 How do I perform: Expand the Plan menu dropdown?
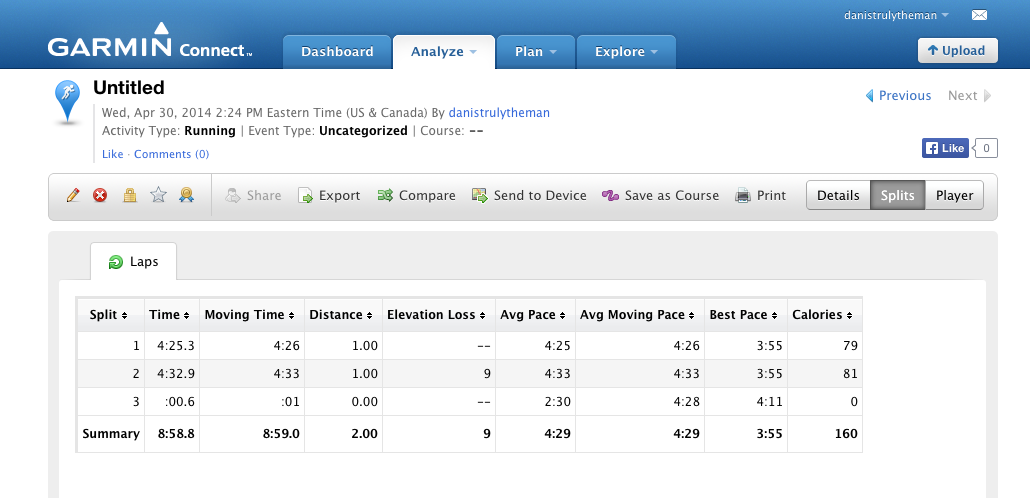coord(535,52)
